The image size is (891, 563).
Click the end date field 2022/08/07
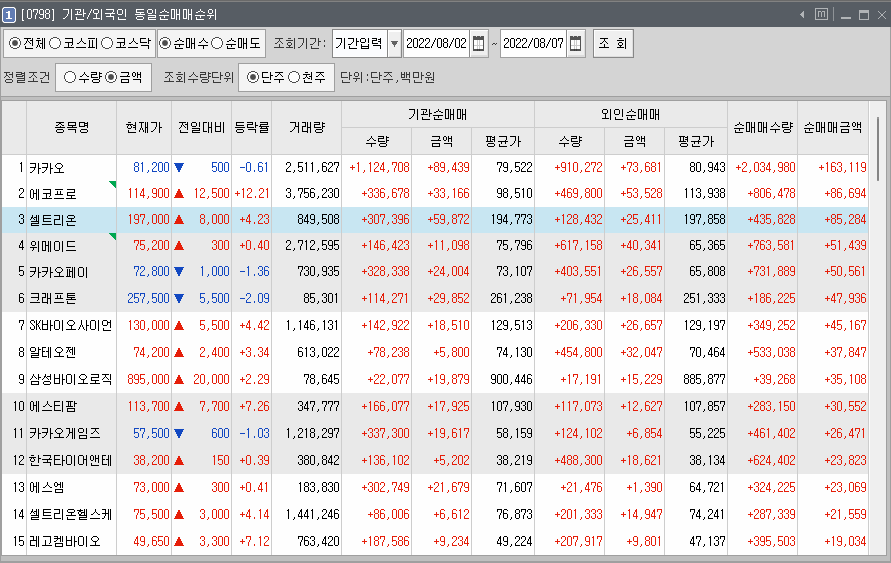click(534, 44)
